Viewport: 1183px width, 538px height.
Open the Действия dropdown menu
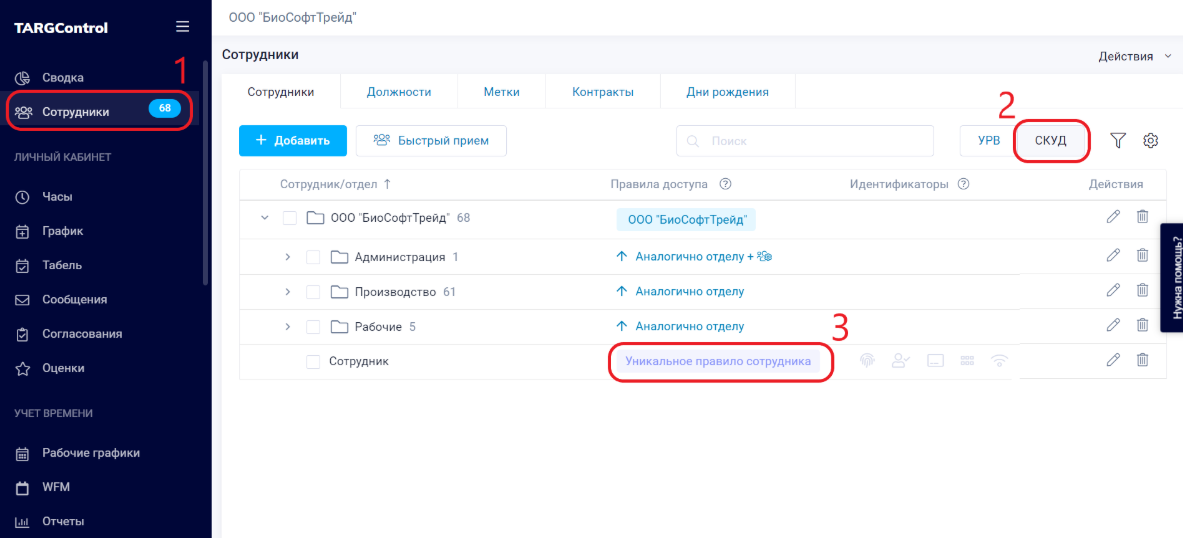pos(1134,56)
